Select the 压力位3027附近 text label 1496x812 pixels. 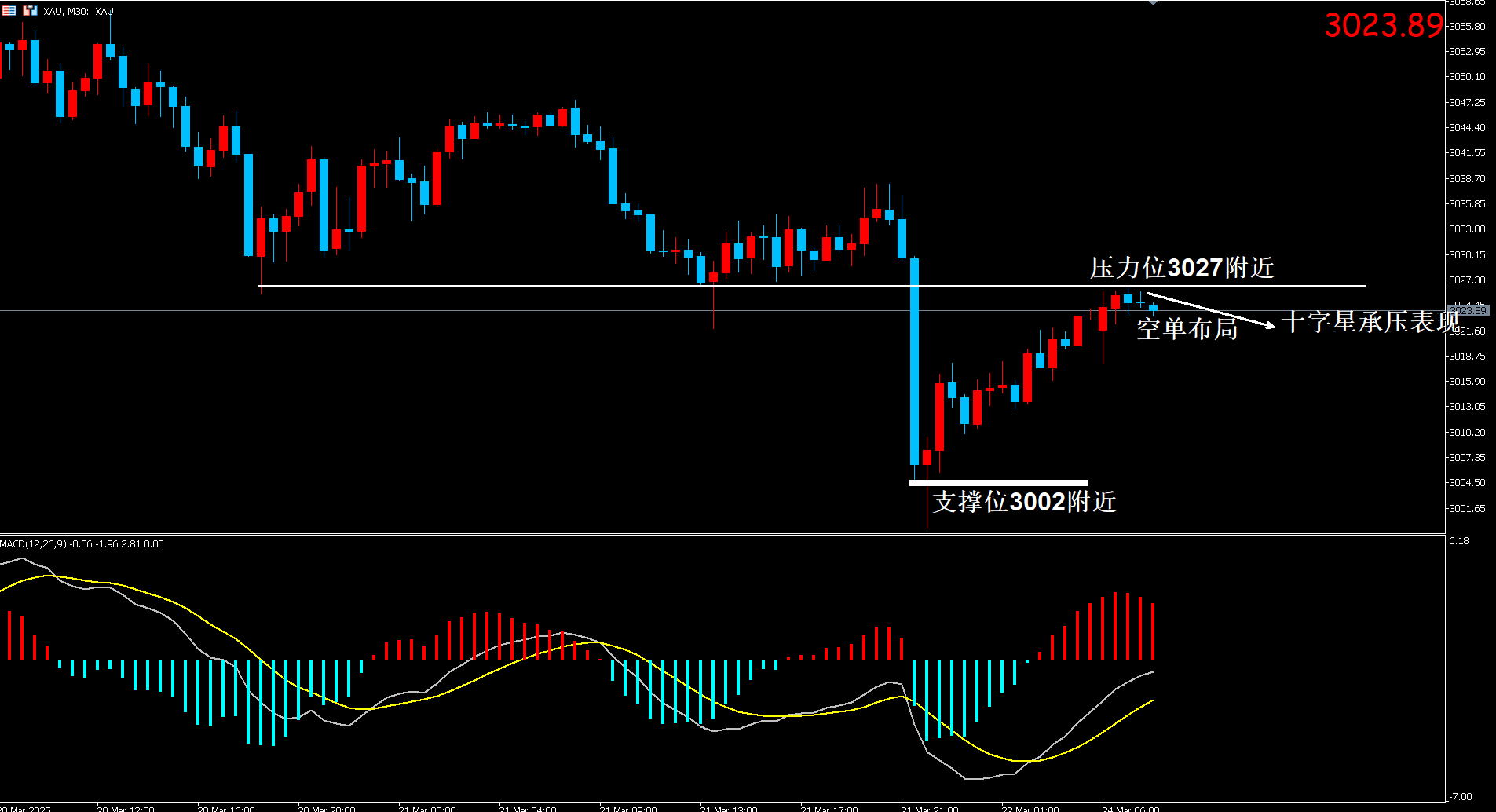pyautogui.click(x=1181, y=268)
